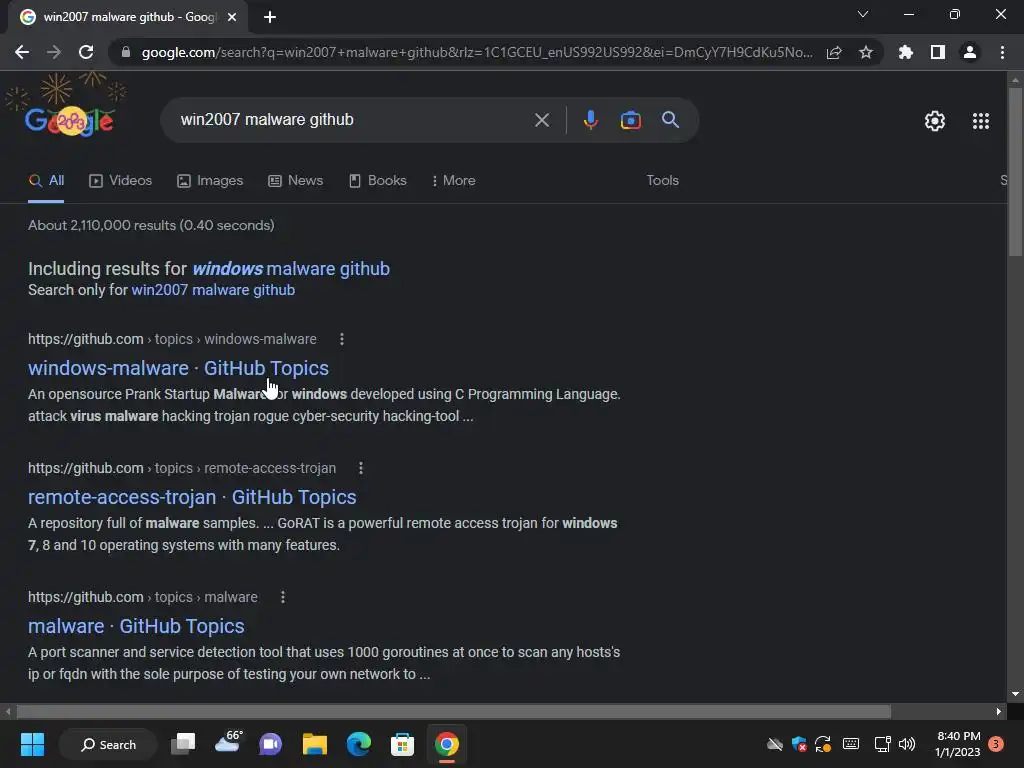Close the win2007 malware github tab
The width and height of the screenshot is (1024, 768).
point(232,17)
